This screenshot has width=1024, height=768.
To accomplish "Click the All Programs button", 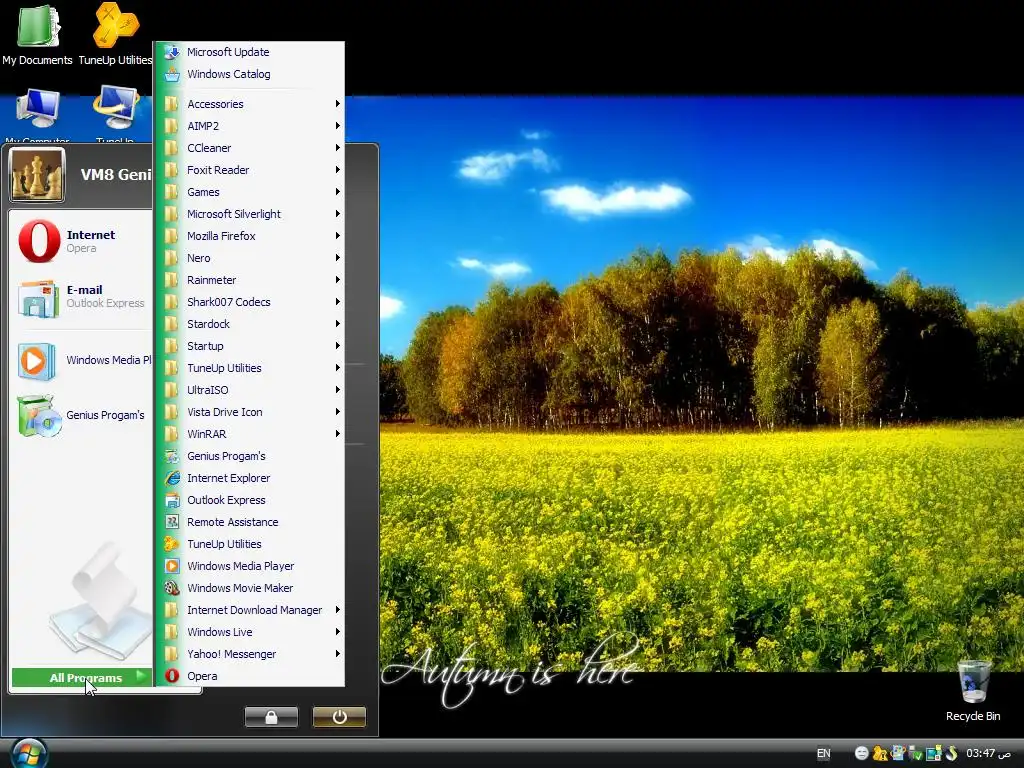I will click(x=82, y=678).
